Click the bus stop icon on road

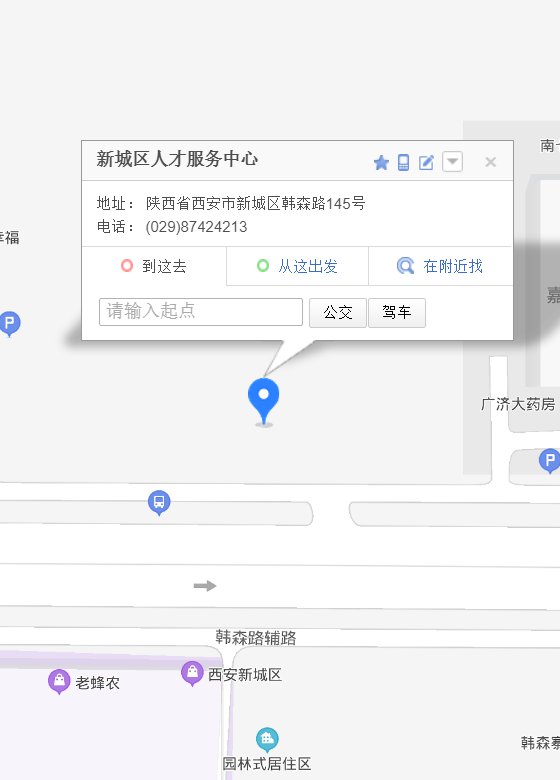tap(159, 502)
